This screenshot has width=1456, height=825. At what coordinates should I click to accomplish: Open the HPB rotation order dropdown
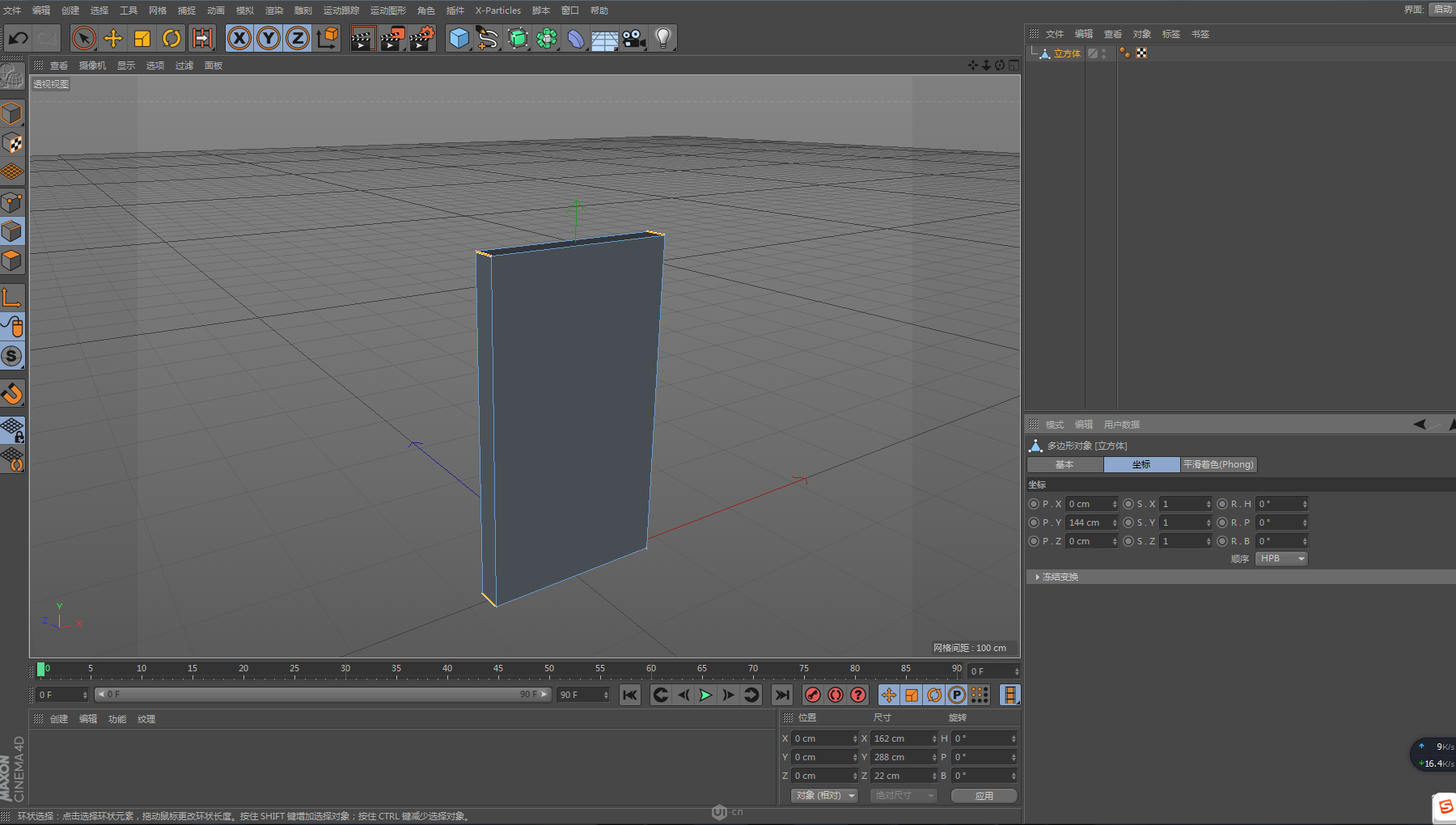(x=1281, y=559)
